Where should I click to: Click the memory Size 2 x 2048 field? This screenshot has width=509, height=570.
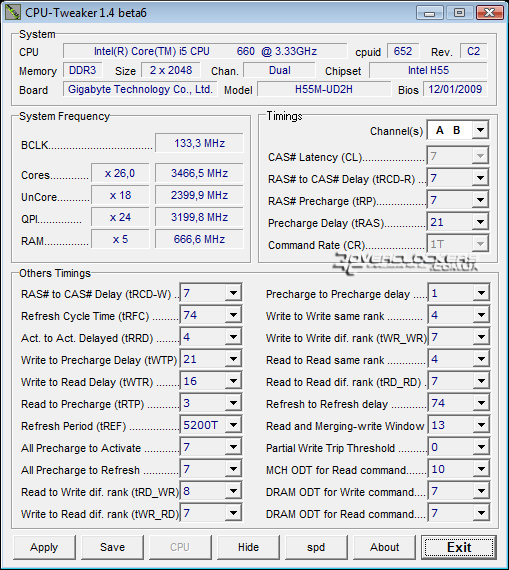(x=171, y=70)
